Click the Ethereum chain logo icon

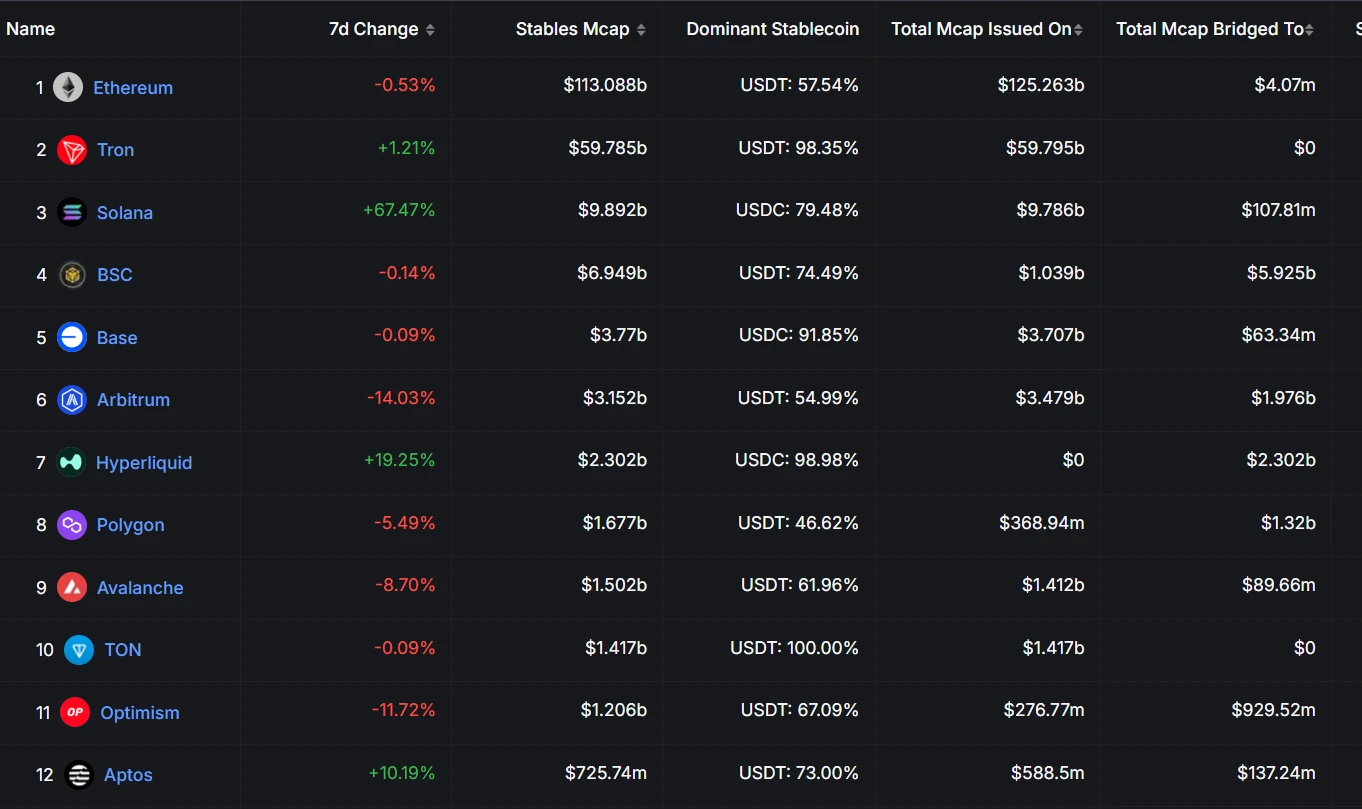coord(68,87)
